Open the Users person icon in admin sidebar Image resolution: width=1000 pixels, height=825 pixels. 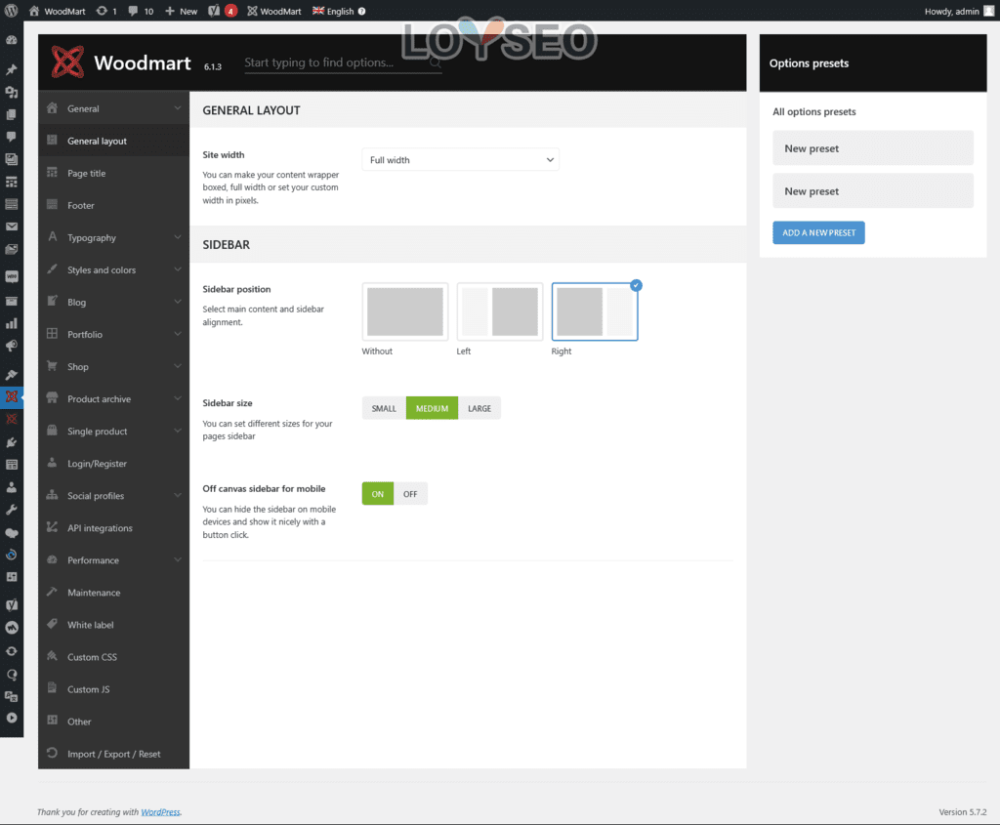[11, 487]
